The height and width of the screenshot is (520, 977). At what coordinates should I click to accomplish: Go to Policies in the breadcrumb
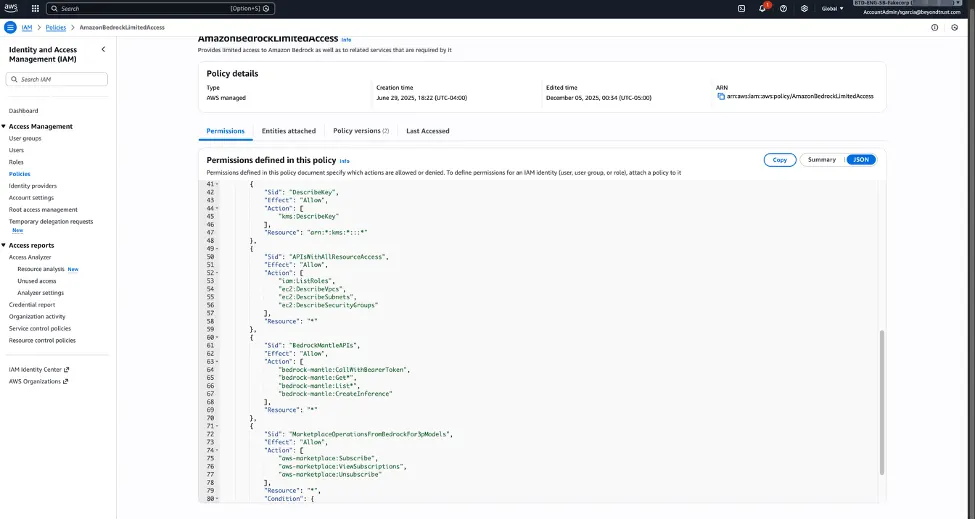tap(55, 27)
